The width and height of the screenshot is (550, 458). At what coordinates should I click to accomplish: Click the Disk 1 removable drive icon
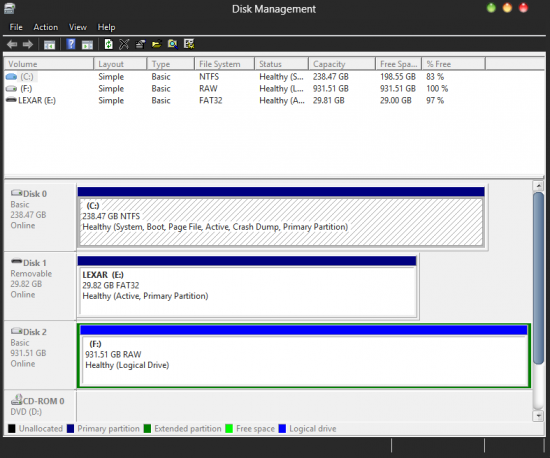coord(16,262)
